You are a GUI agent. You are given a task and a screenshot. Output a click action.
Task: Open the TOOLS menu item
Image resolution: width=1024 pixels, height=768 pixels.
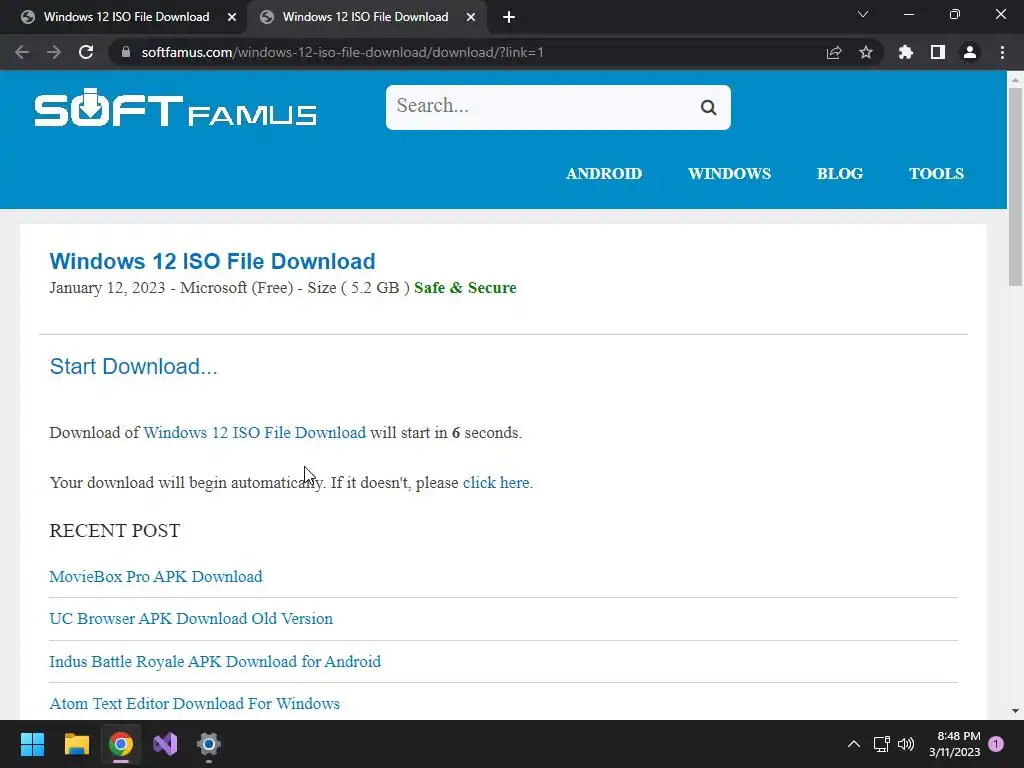(936, 174)
